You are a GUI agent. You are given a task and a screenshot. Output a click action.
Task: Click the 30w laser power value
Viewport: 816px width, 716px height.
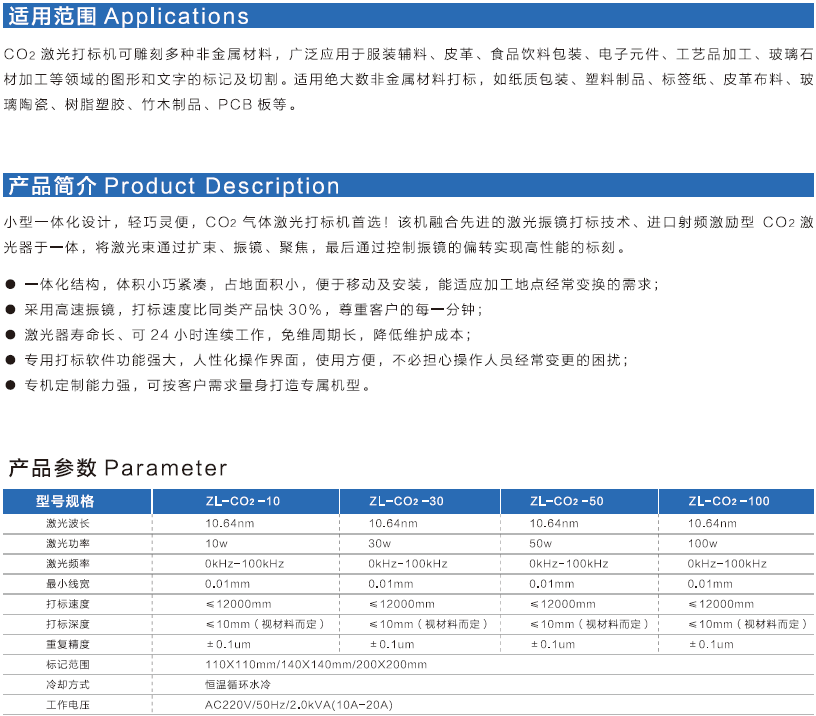(x=381, y=543)
